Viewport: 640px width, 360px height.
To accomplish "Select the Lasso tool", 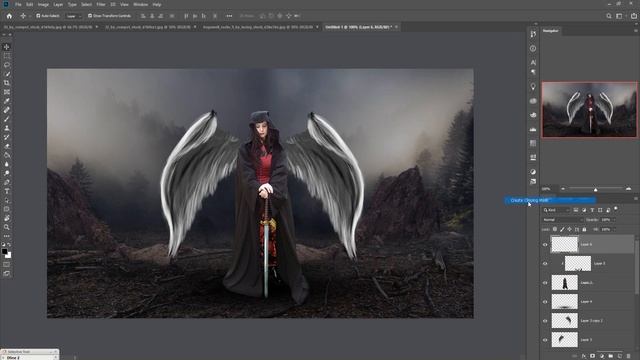I will coord(7,65).
